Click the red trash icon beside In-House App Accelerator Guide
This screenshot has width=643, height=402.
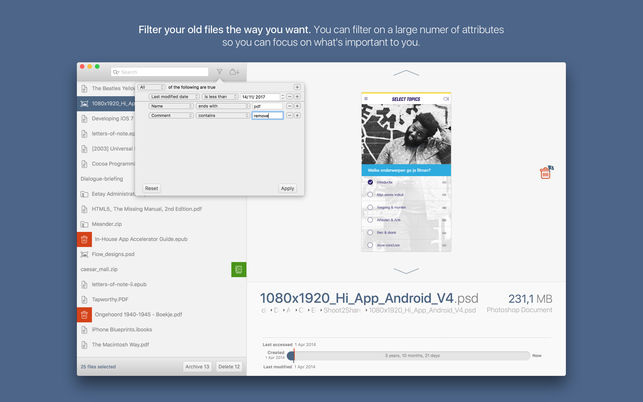(84, 239)
